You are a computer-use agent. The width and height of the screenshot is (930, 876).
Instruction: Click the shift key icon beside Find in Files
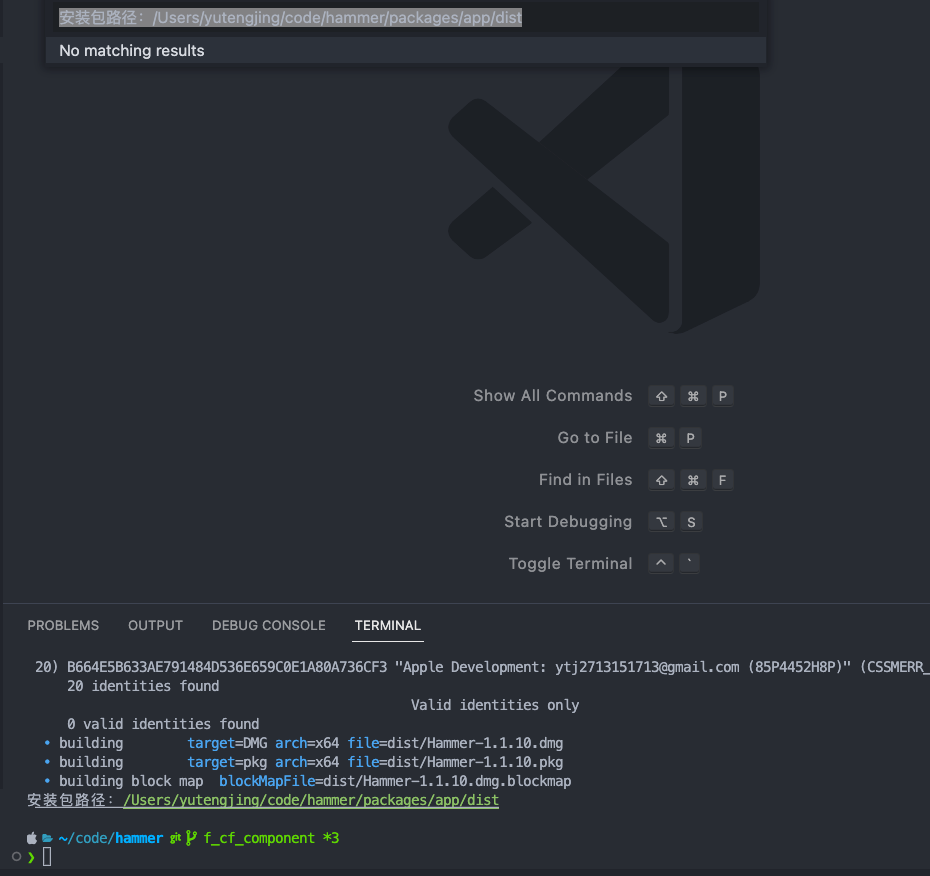(661, 480)
